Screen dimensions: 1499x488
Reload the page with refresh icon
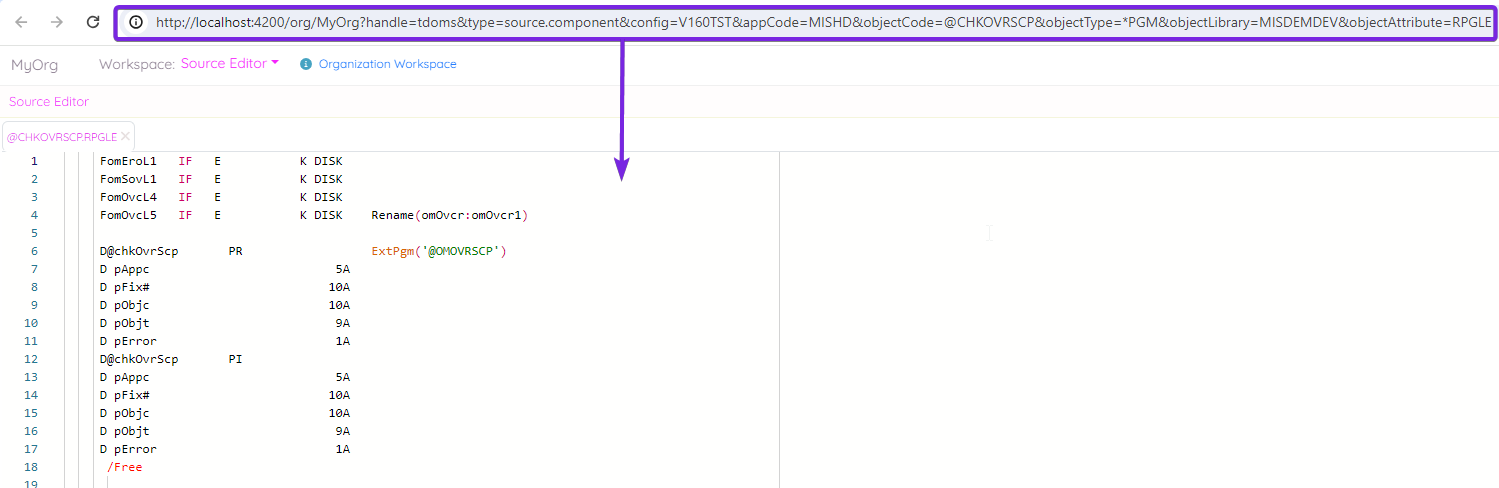[92, 22]
